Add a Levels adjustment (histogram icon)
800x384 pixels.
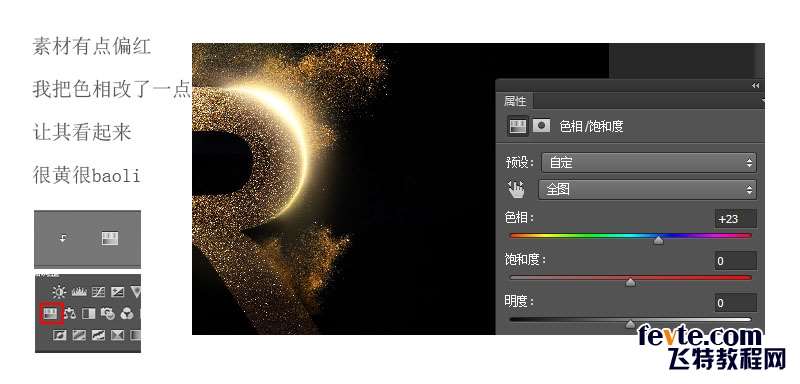[x=79, y=292]
